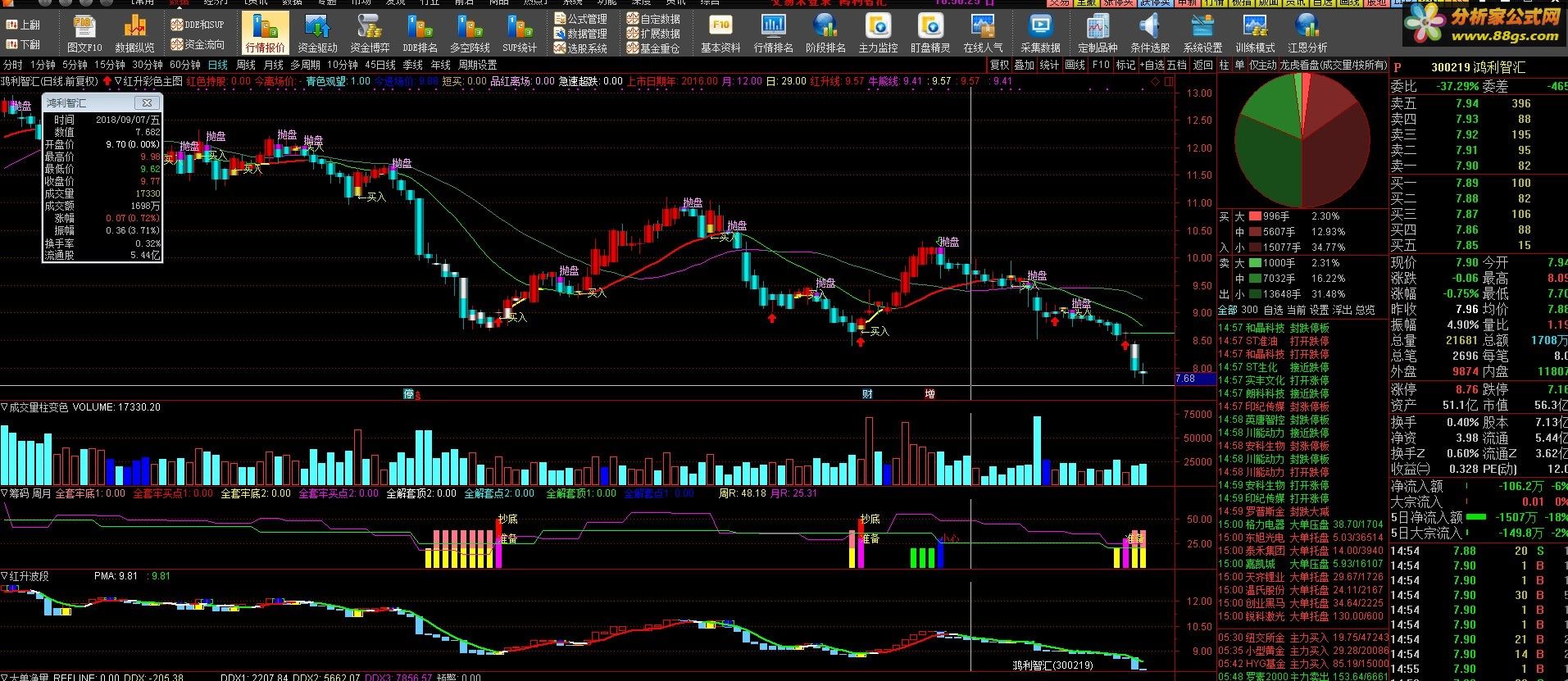1568x681 pixels.
Task: Switch to 分时 period tab
Action: 13,65
